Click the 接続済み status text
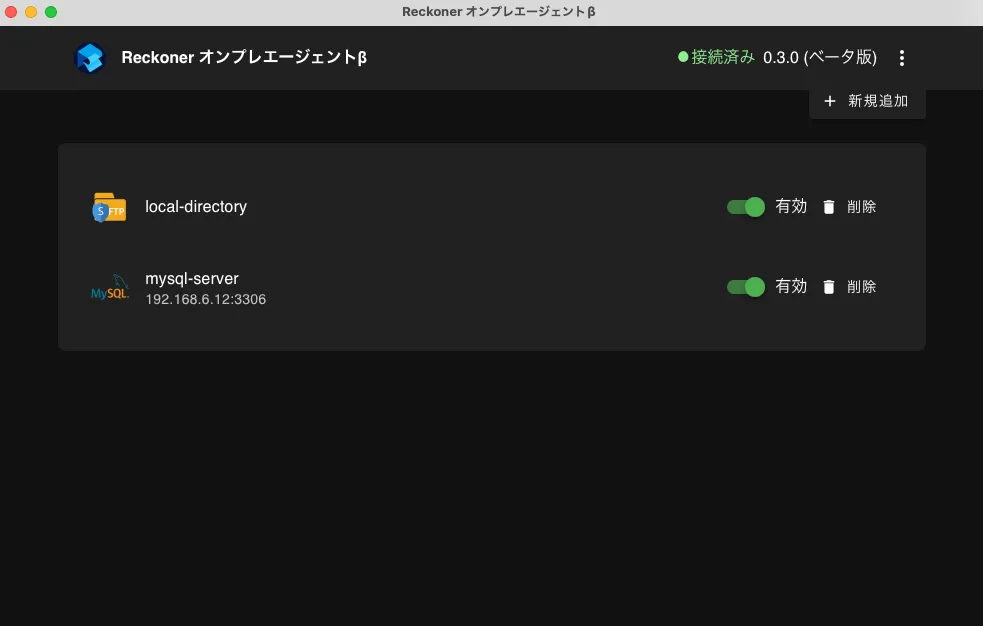983x626 pixels. point(722,57)
